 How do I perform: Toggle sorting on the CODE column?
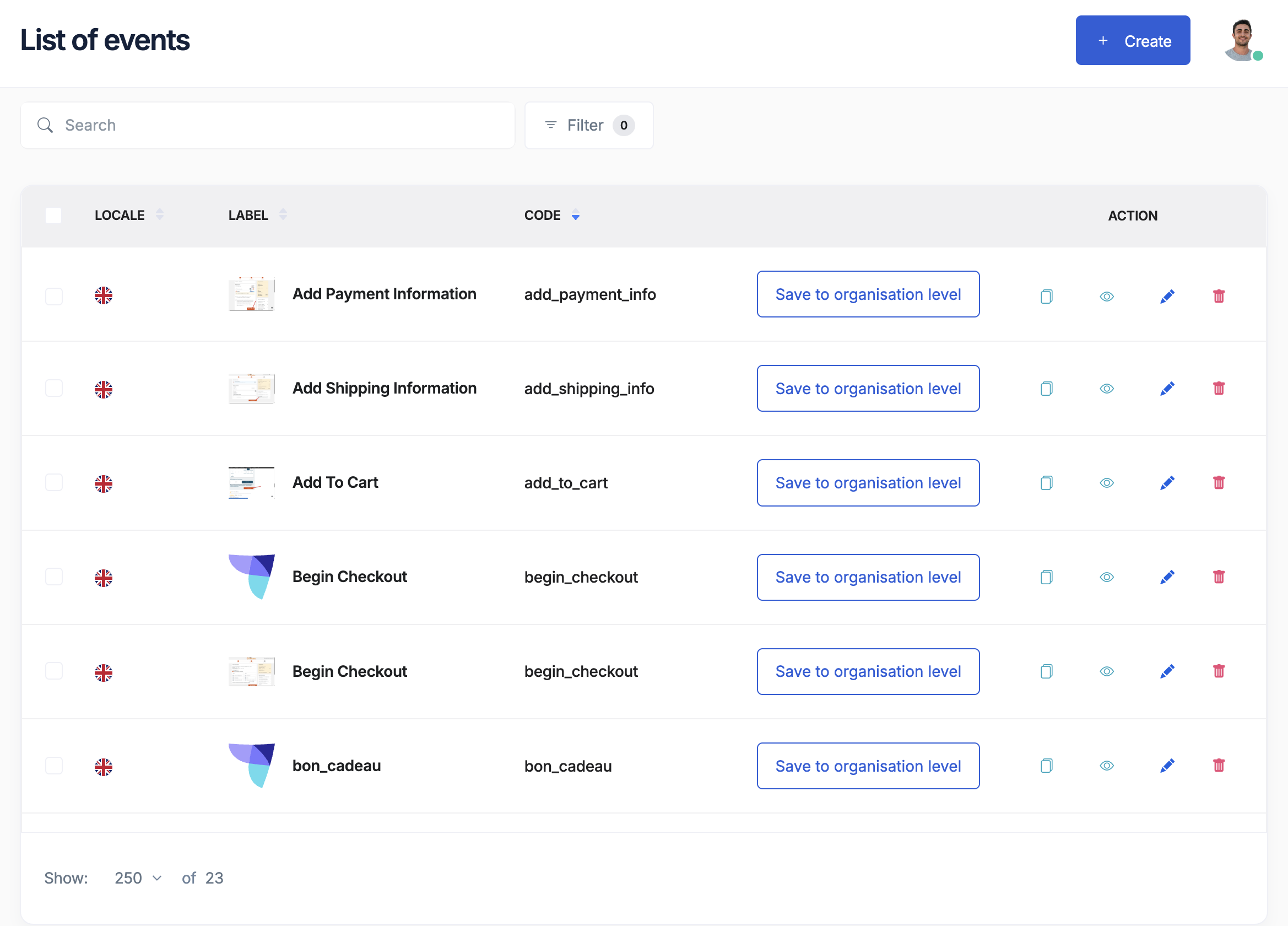click(x=575, y=216)
